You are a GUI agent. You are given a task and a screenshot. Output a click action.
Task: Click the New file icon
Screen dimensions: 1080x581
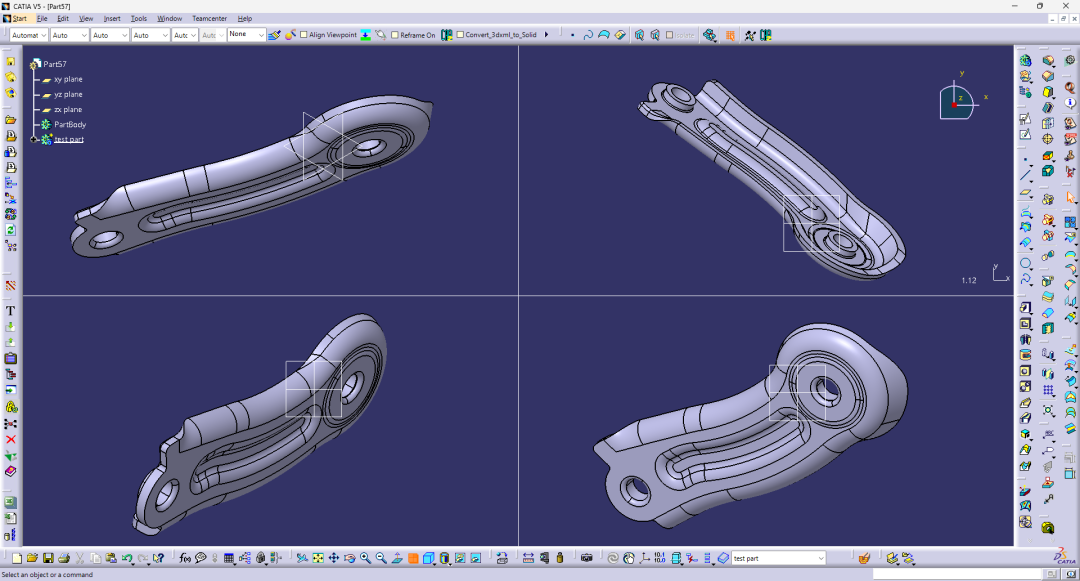click(17, 558)
